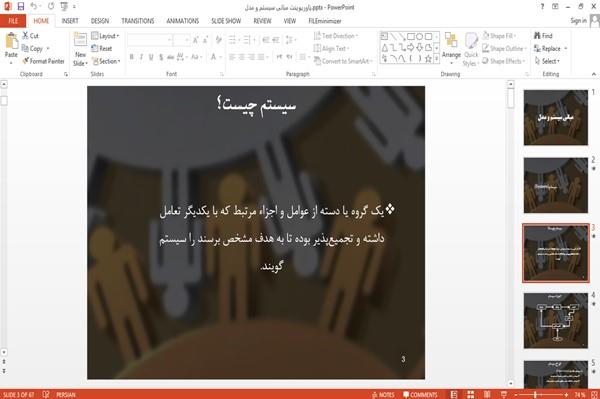
Task: Switch to the INSERT tab
Action: [x=70, y=21]
